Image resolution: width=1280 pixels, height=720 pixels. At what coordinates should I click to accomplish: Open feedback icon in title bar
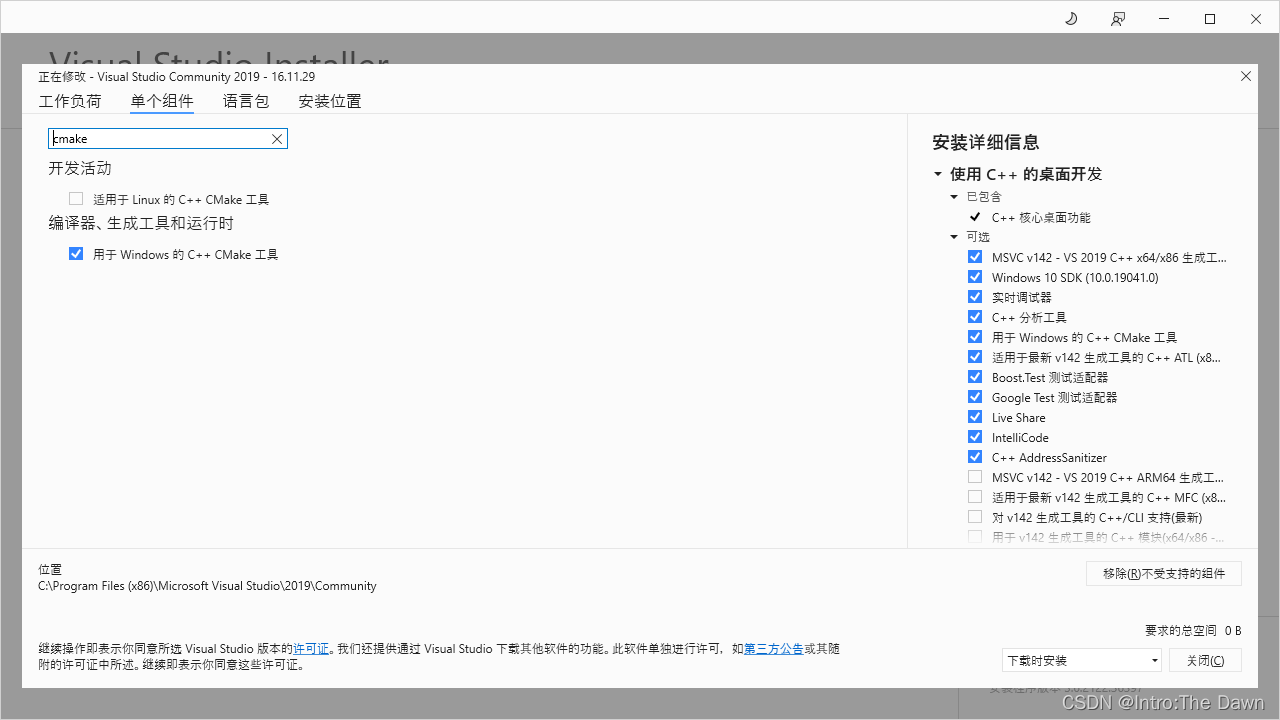pyautogui.click(x=1118, y=18)
